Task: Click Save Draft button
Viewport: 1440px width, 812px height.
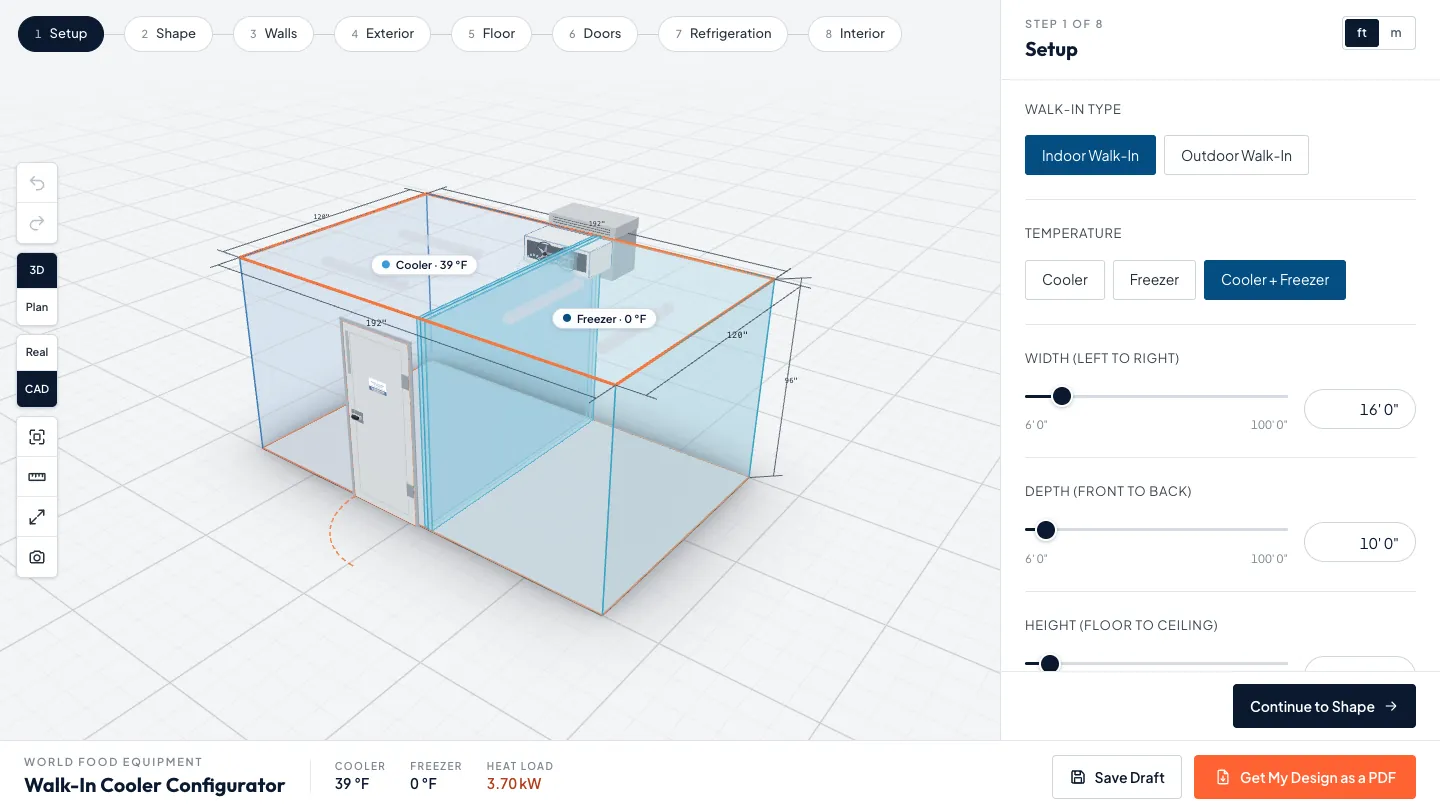Action: 1117,777
